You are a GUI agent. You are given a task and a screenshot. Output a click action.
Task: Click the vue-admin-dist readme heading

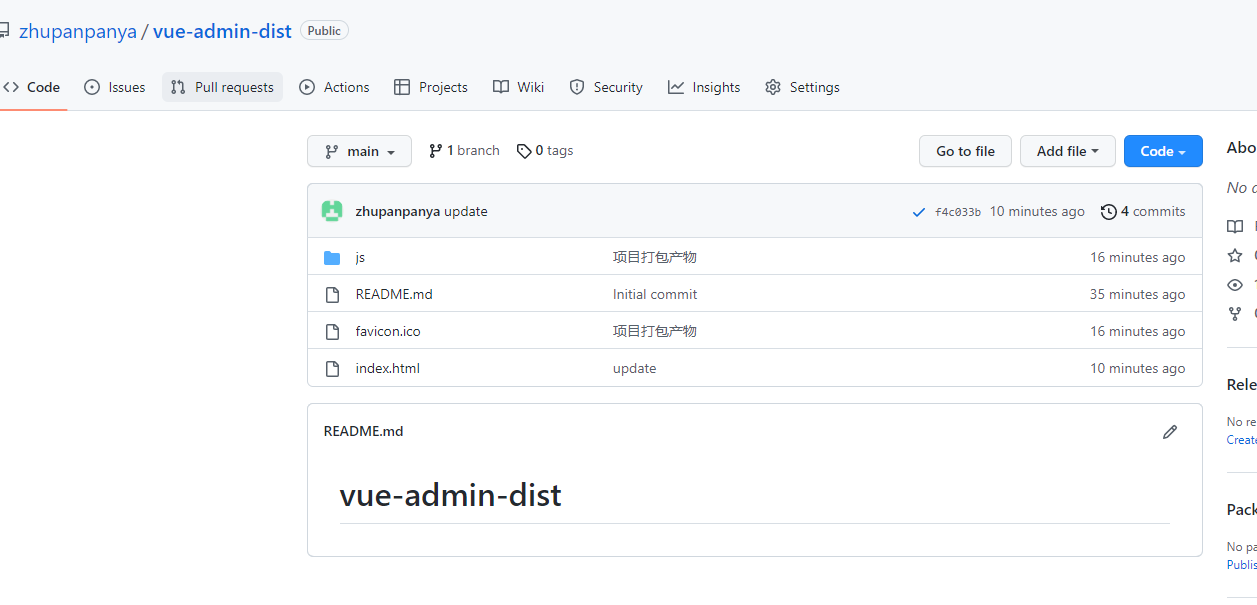(x=451, y=495)
